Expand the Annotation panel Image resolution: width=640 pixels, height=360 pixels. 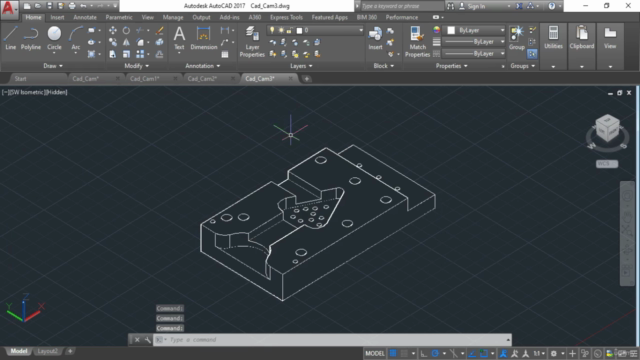click(x=202, y=66)
